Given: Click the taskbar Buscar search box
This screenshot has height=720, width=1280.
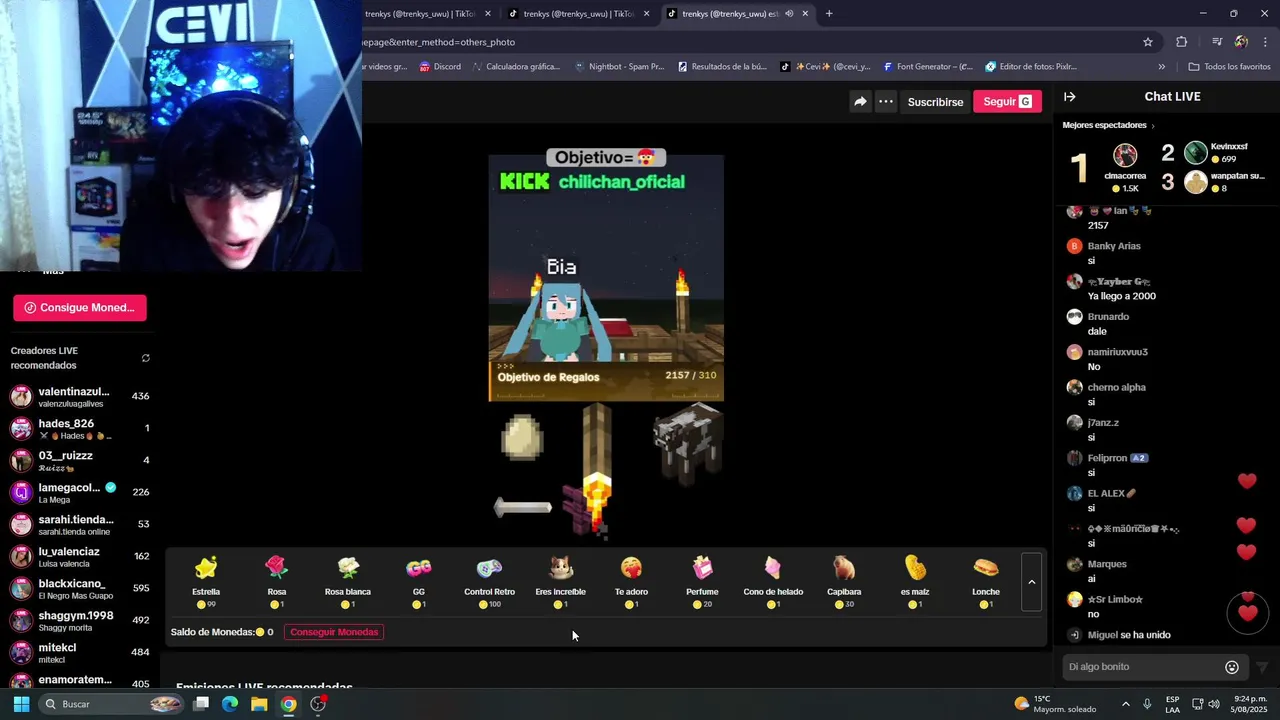Looking at the screenshot, I should pyautogui.click(x=112, y=704).
